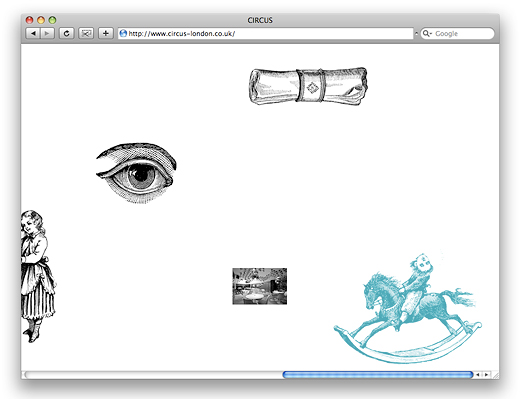Viewport: 520px width, 399px height.
Task: Click the globe favicon in address bar
Action: [x=123, y=33]
